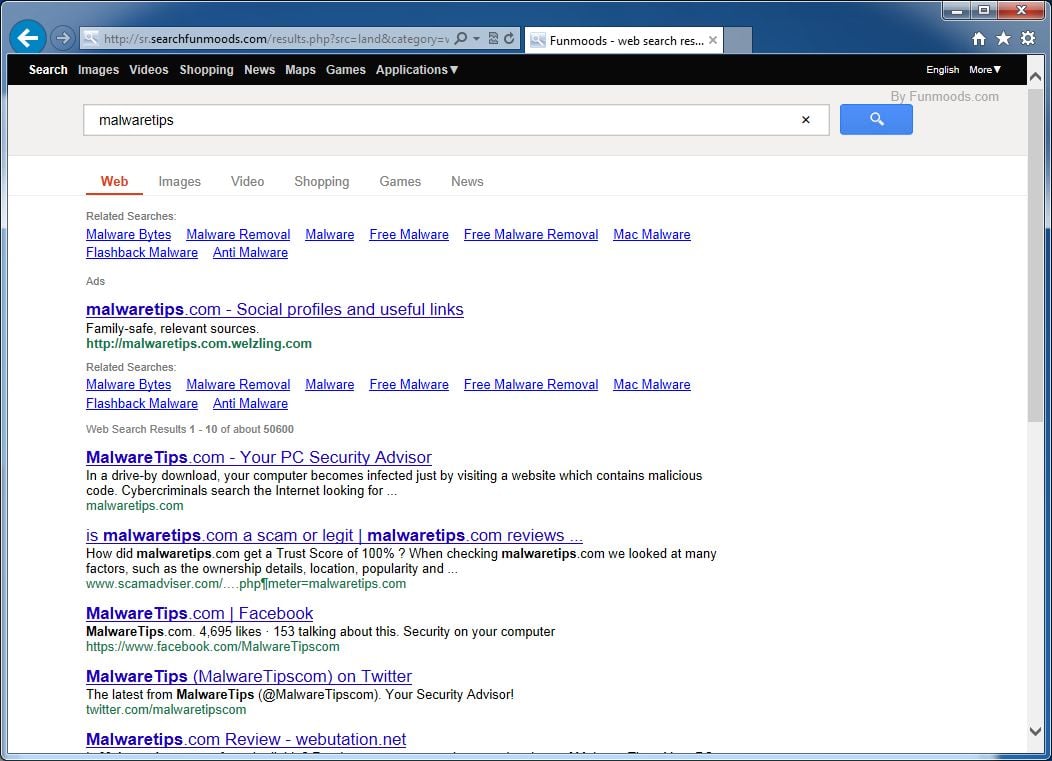Open News in the black navigation bar
Screen dimensions: 1052x761
[259, 69]
